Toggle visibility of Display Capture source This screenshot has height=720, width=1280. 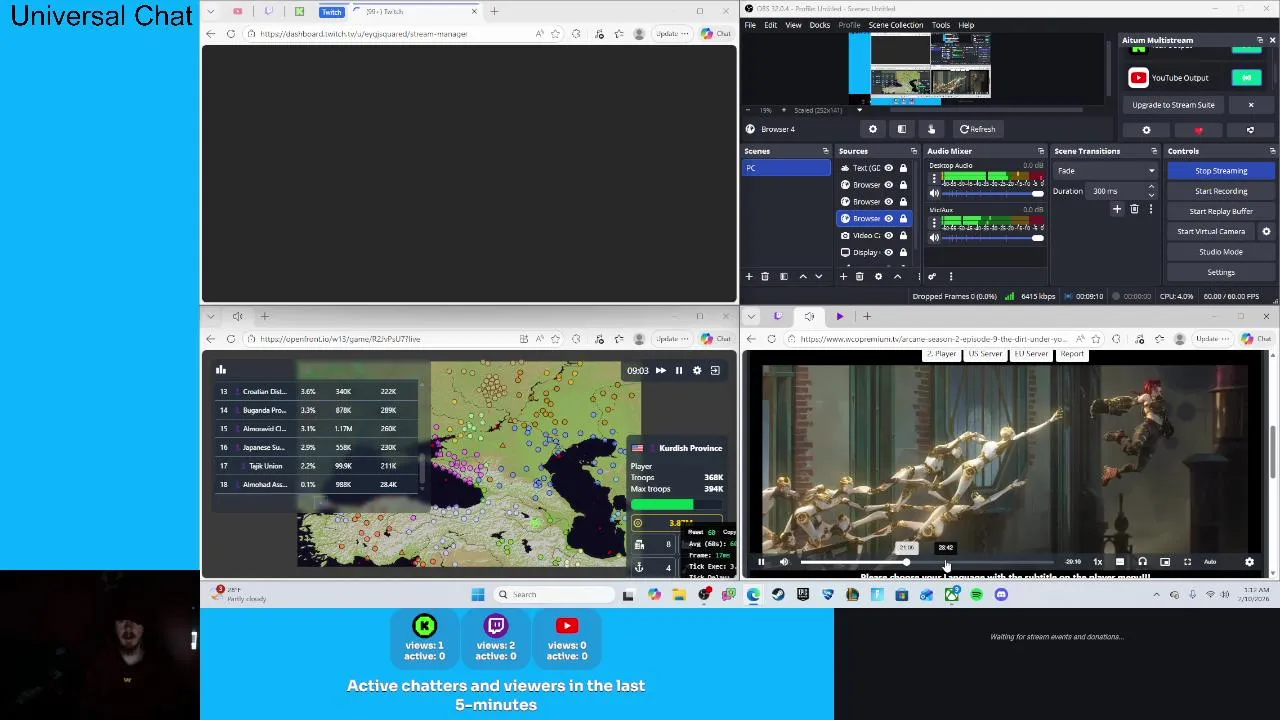point(888,252)
